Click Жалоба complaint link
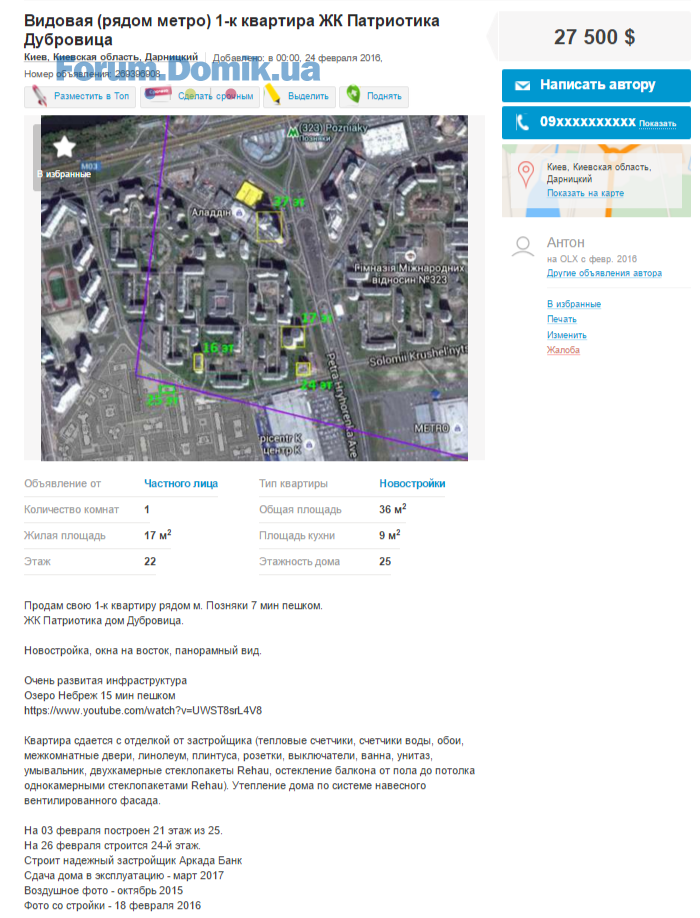The width and height of the screenshot is (700, 918). 563,350
